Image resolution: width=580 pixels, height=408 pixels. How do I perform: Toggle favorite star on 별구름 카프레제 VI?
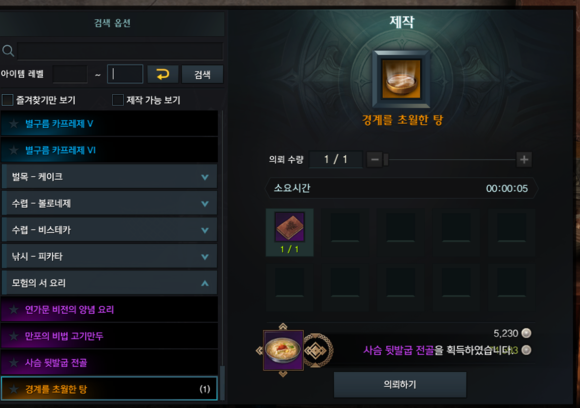(x=14, y=150)
